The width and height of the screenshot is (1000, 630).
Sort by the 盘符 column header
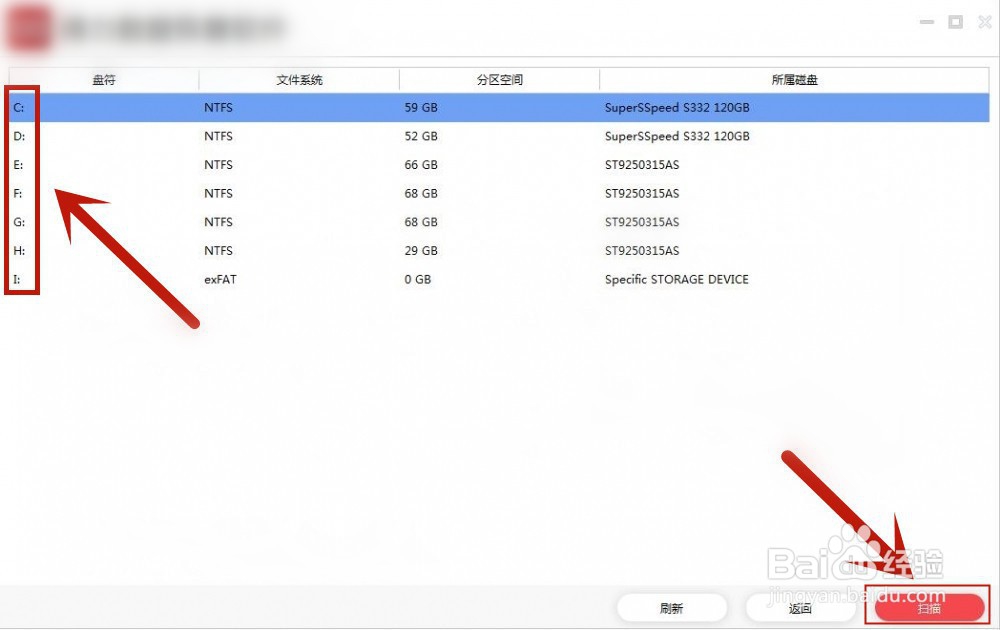[x=104, y=80]
